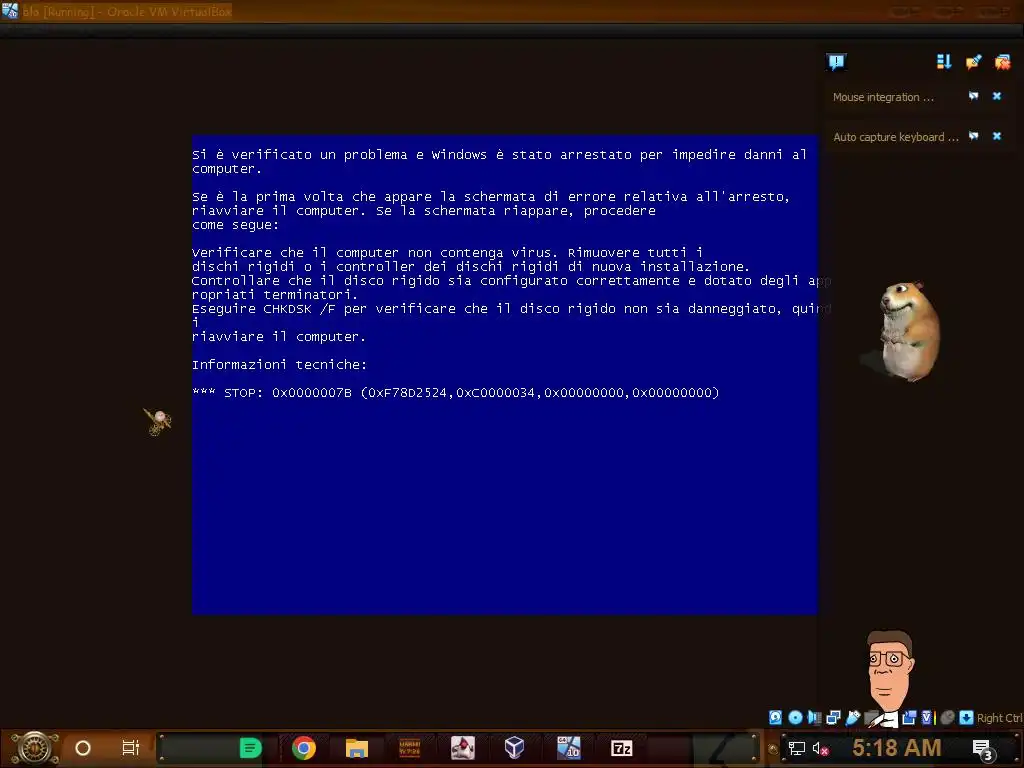Click the virtualization V status icon

(927, 718)
